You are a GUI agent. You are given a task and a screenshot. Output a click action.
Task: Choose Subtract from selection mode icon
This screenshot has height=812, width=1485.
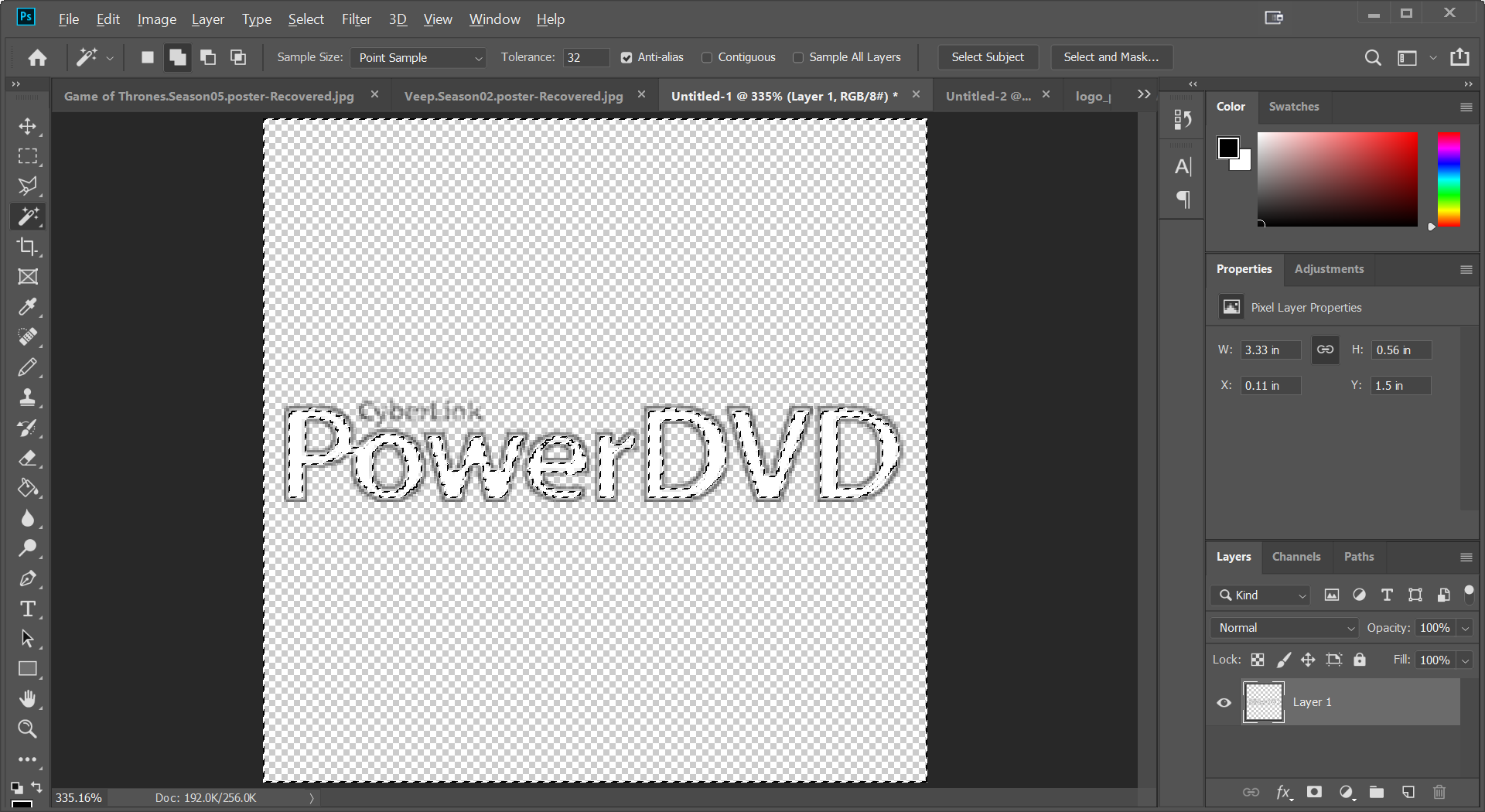(208, 57)
